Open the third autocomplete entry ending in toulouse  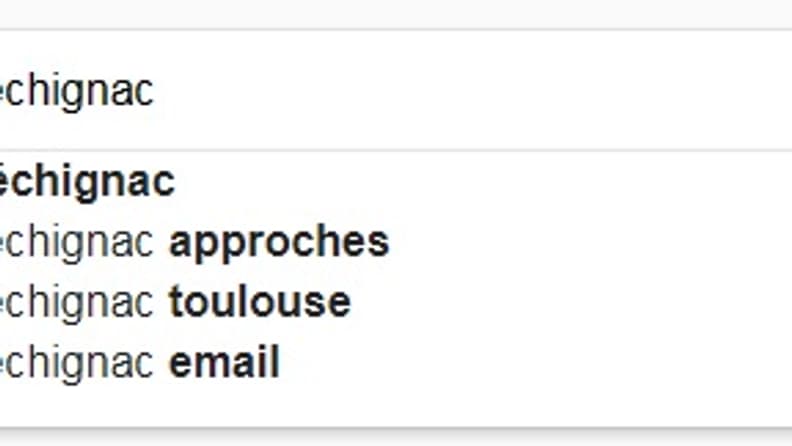tap(396, 303)
